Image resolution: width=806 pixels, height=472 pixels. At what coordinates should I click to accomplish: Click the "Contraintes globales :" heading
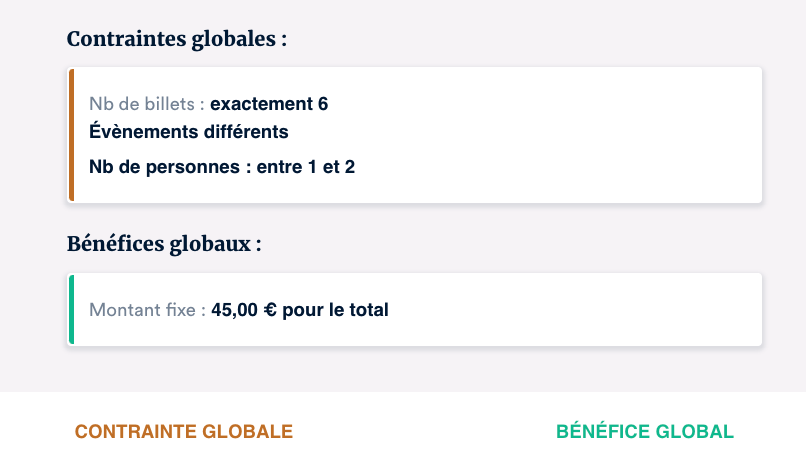pyautogui.click(x=177, y=40)
